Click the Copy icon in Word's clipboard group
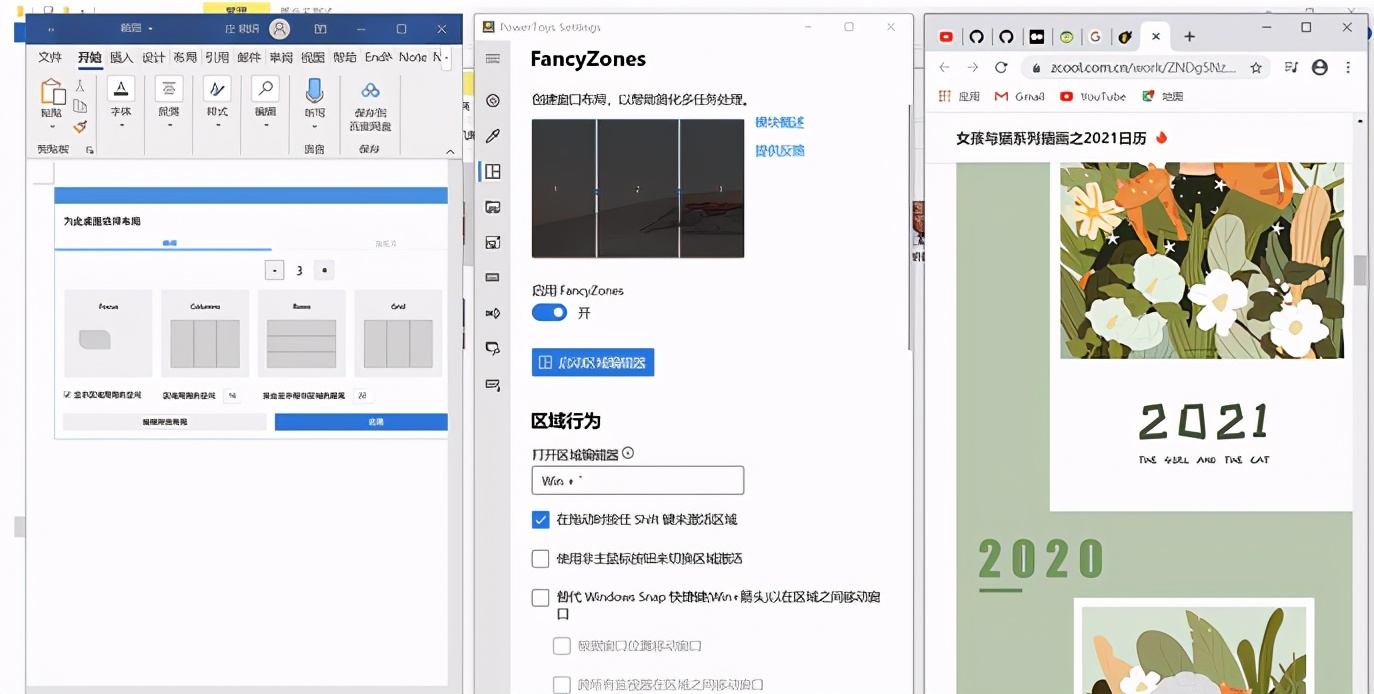This screenshot has width=1374, height=694. (80, 106)
